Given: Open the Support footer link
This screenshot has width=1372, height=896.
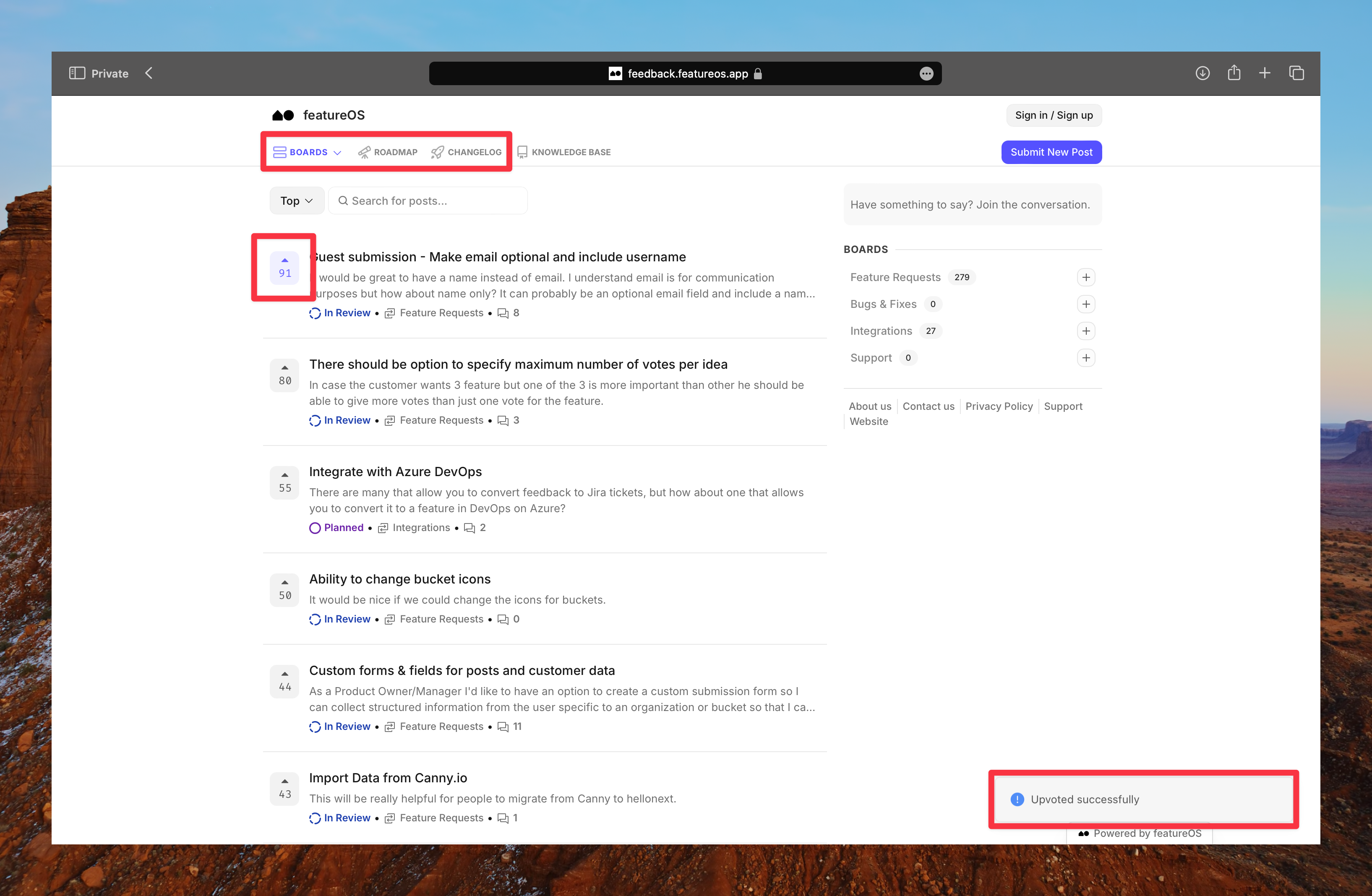Looking at the screenshot, I should coord(1063,406).
